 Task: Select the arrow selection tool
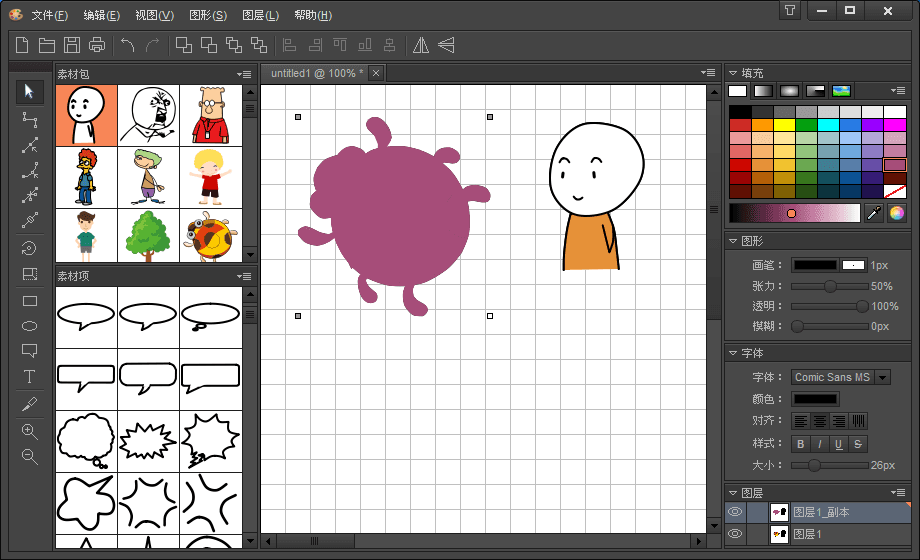29,92
